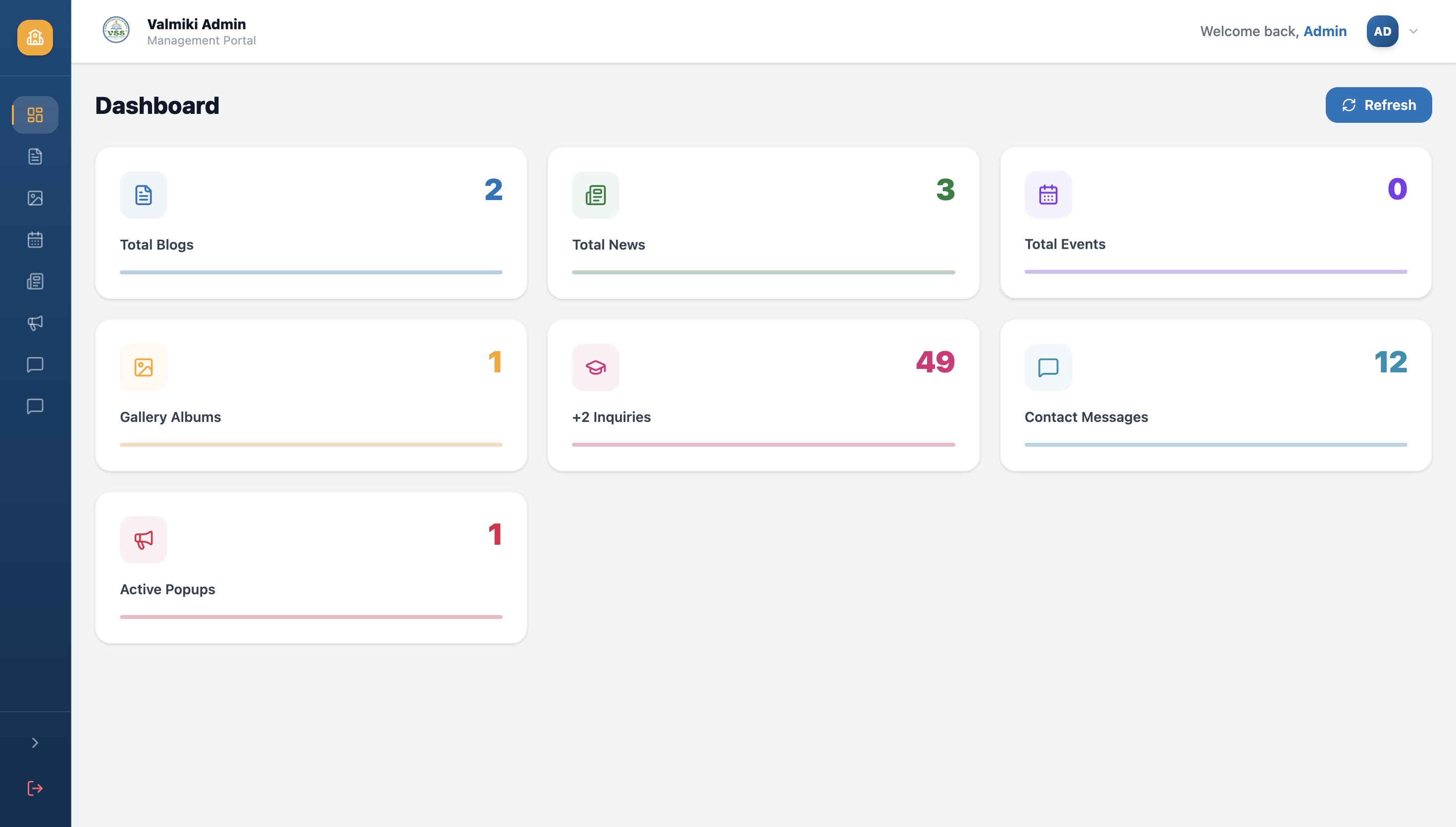Click the Contact Messages label

tap(1086, 417)
